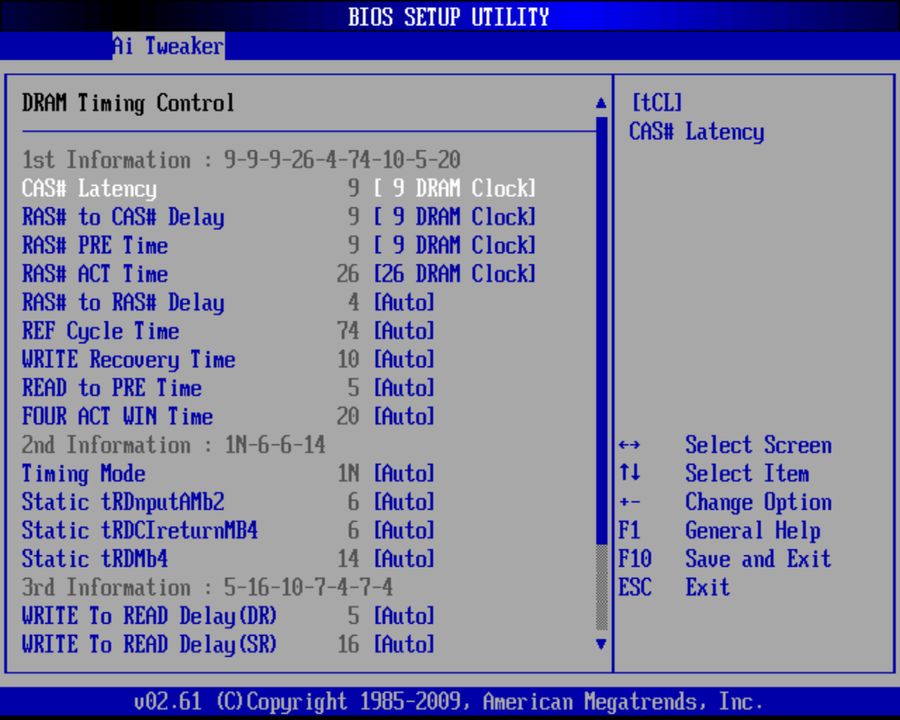Viewport: 900px width, 720px height.
Task: Click the General Help hint
Action: [752, 531]
